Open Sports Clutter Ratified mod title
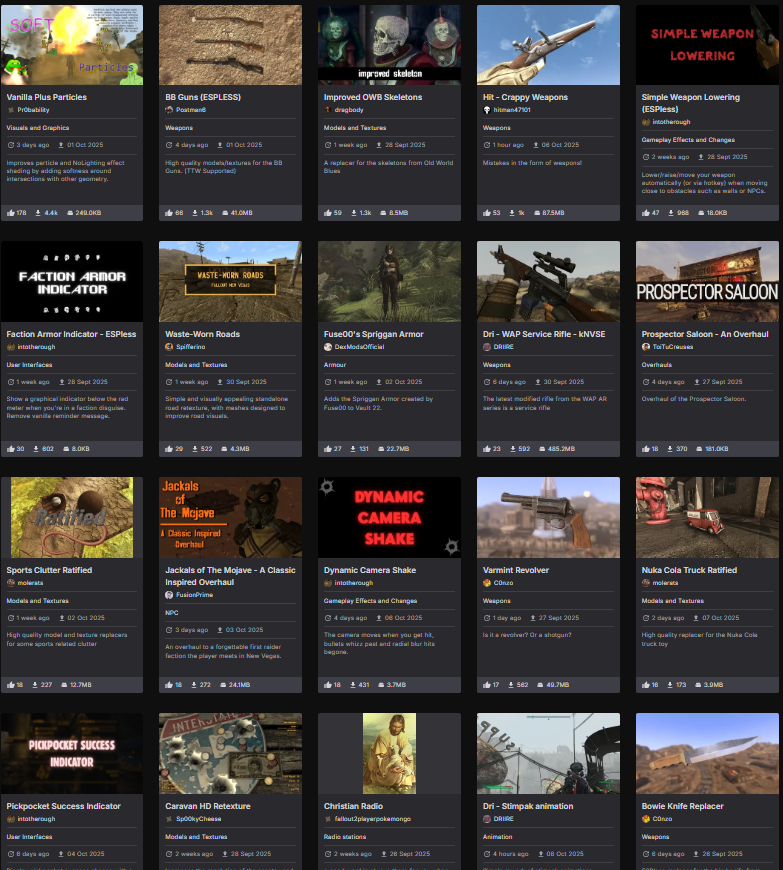 click(49, 570)
